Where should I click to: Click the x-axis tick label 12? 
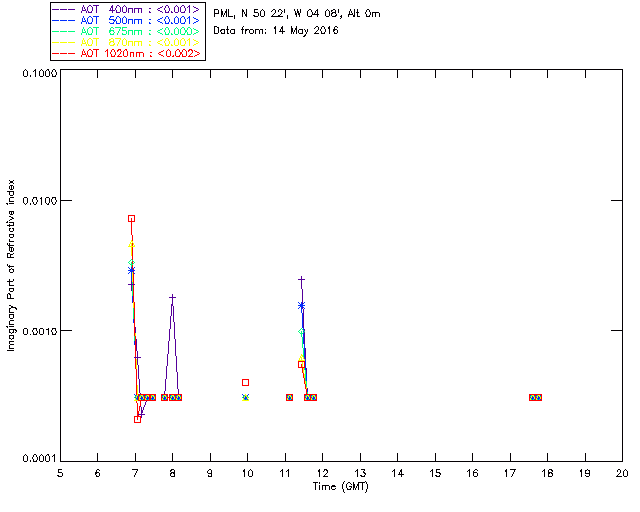click(x=322, y=473)
